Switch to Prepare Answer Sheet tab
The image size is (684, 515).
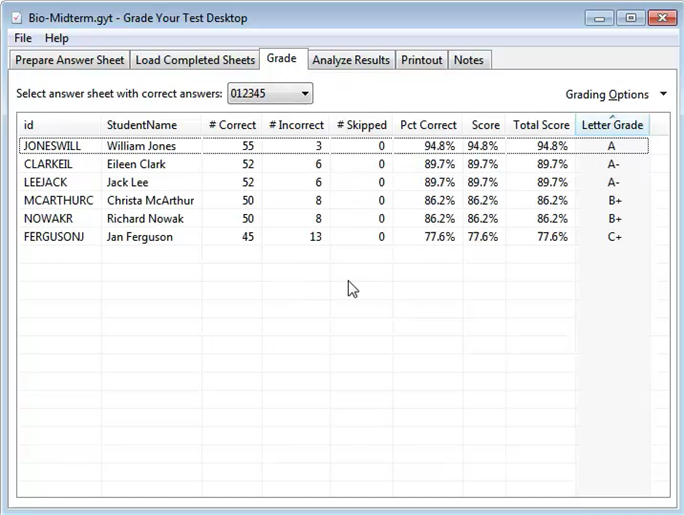(70, 60)
